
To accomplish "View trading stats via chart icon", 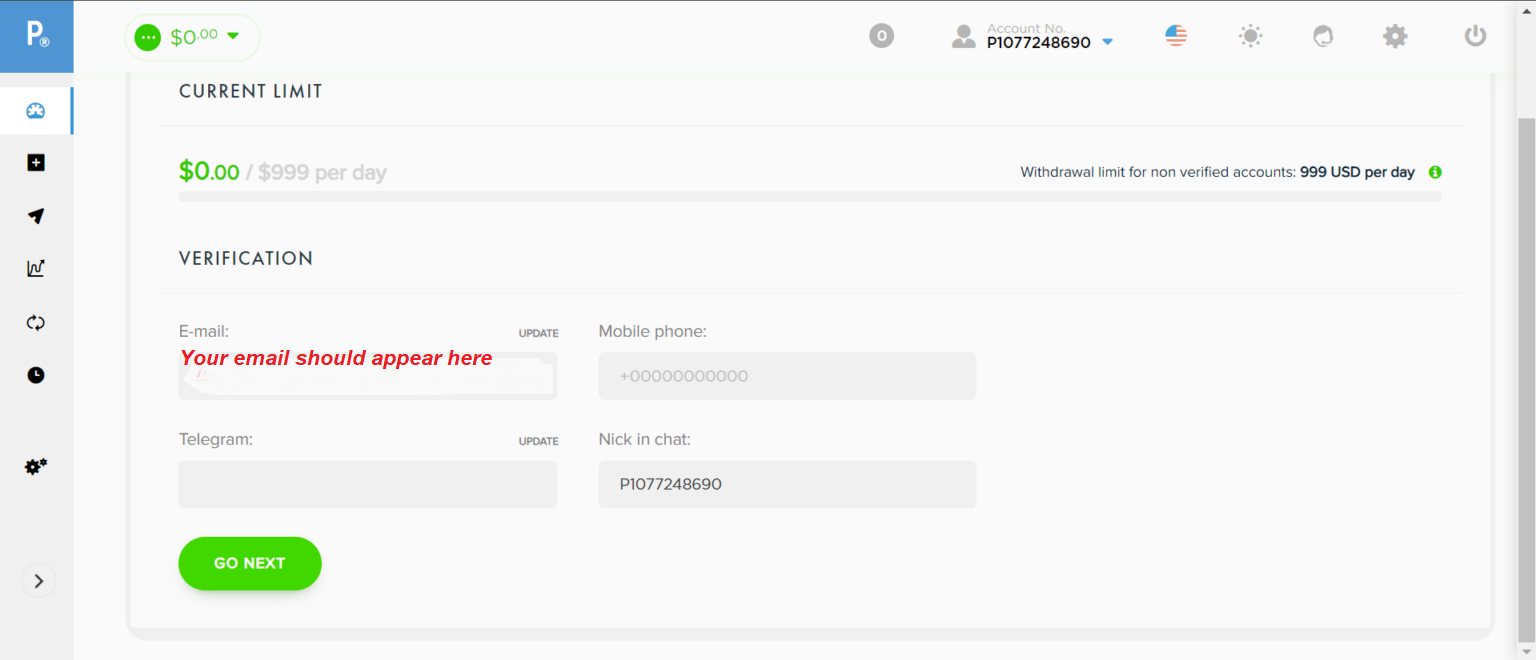I will (x=36, y=268).
